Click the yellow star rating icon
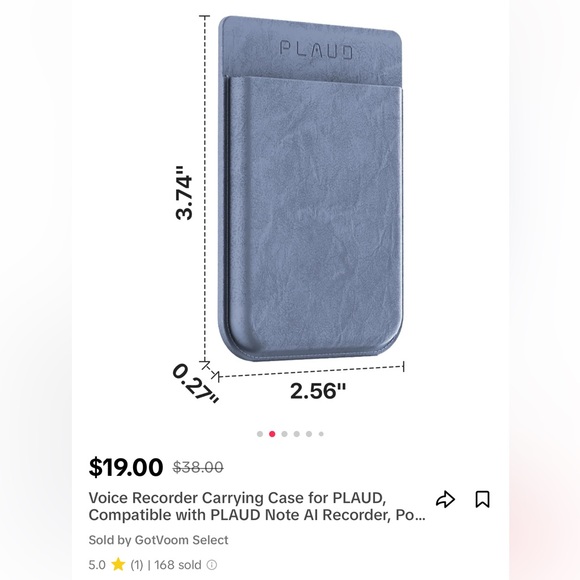 point(118,564)
